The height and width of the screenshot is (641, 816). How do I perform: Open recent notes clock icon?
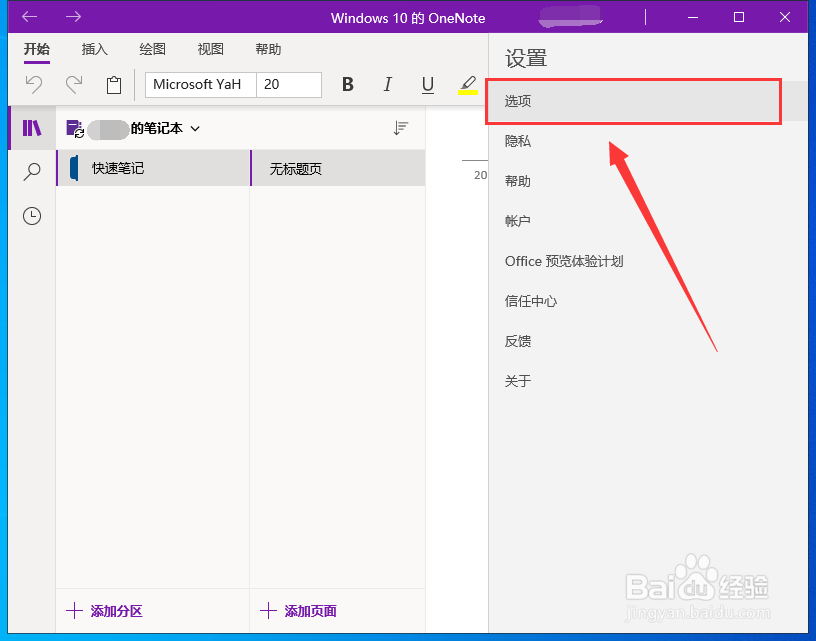pos(32,215)
